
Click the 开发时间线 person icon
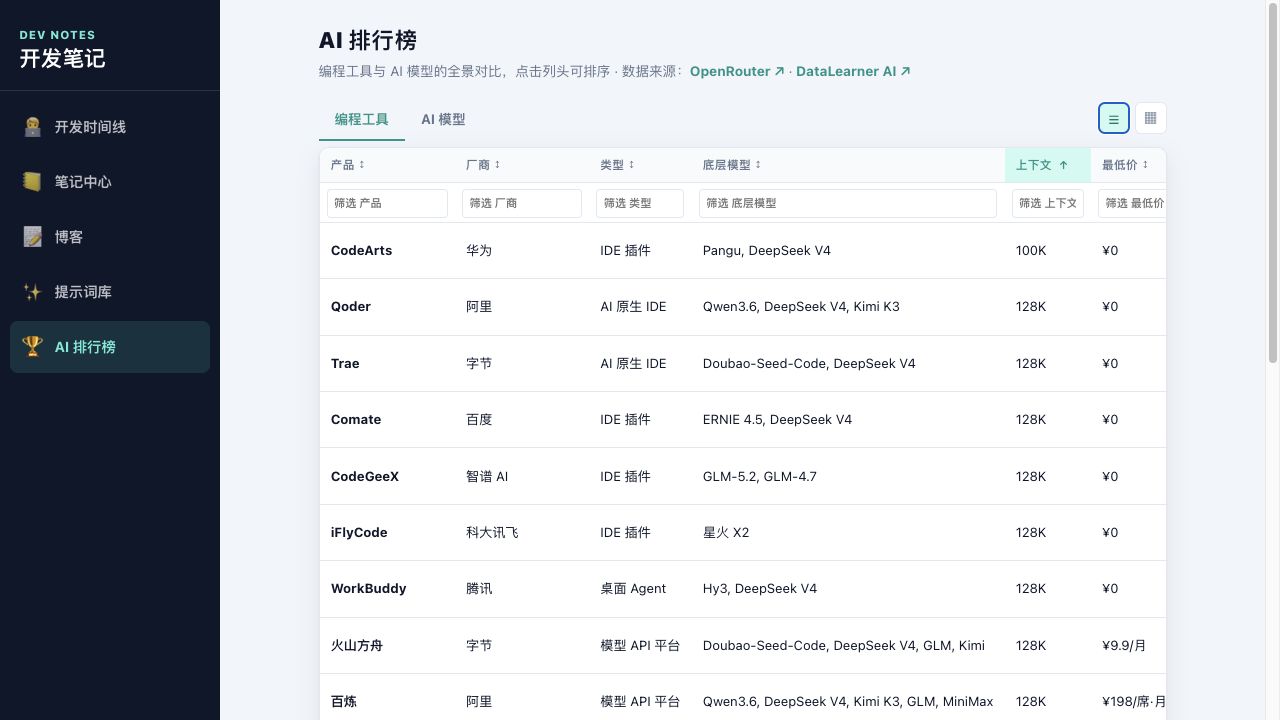click(x=32, y=127)
